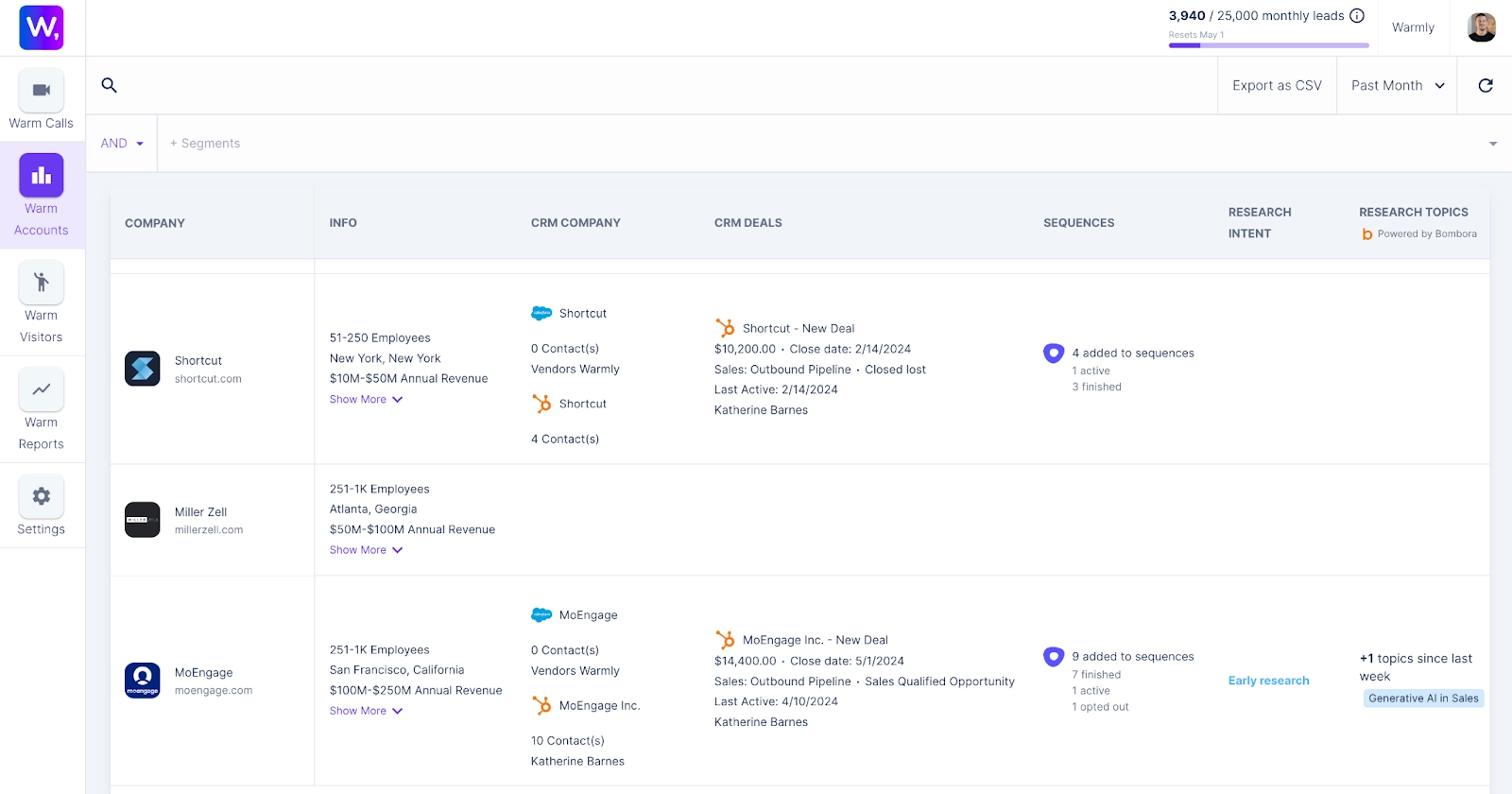Click the refresh icon
The image size is (1512, 794).
click(x=1486, y=85)
